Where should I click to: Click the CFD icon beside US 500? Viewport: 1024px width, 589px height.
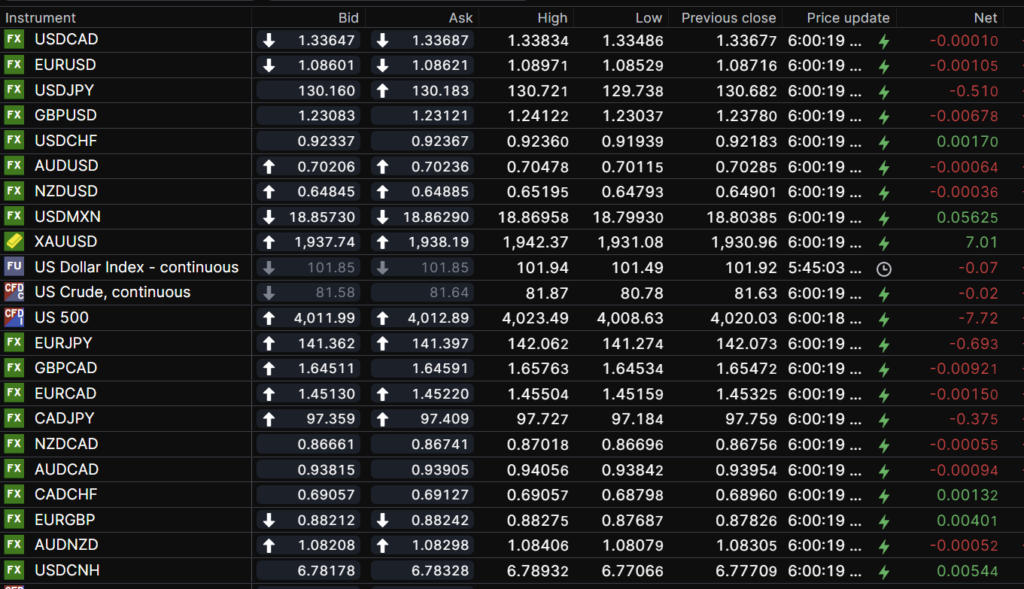click(x=14, y=318)
